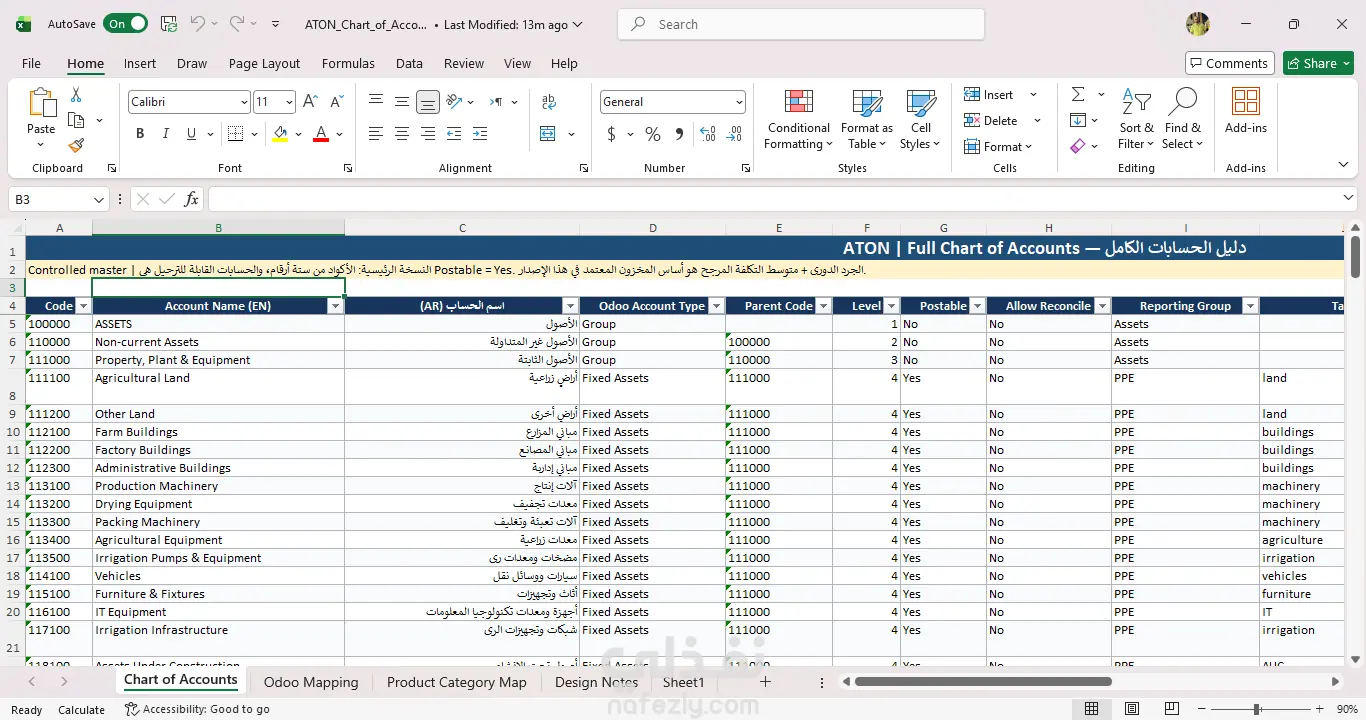The image size is (1366, 720).
Task: Click the Copy icon in Clipboard group
Action: click(76, 120)
